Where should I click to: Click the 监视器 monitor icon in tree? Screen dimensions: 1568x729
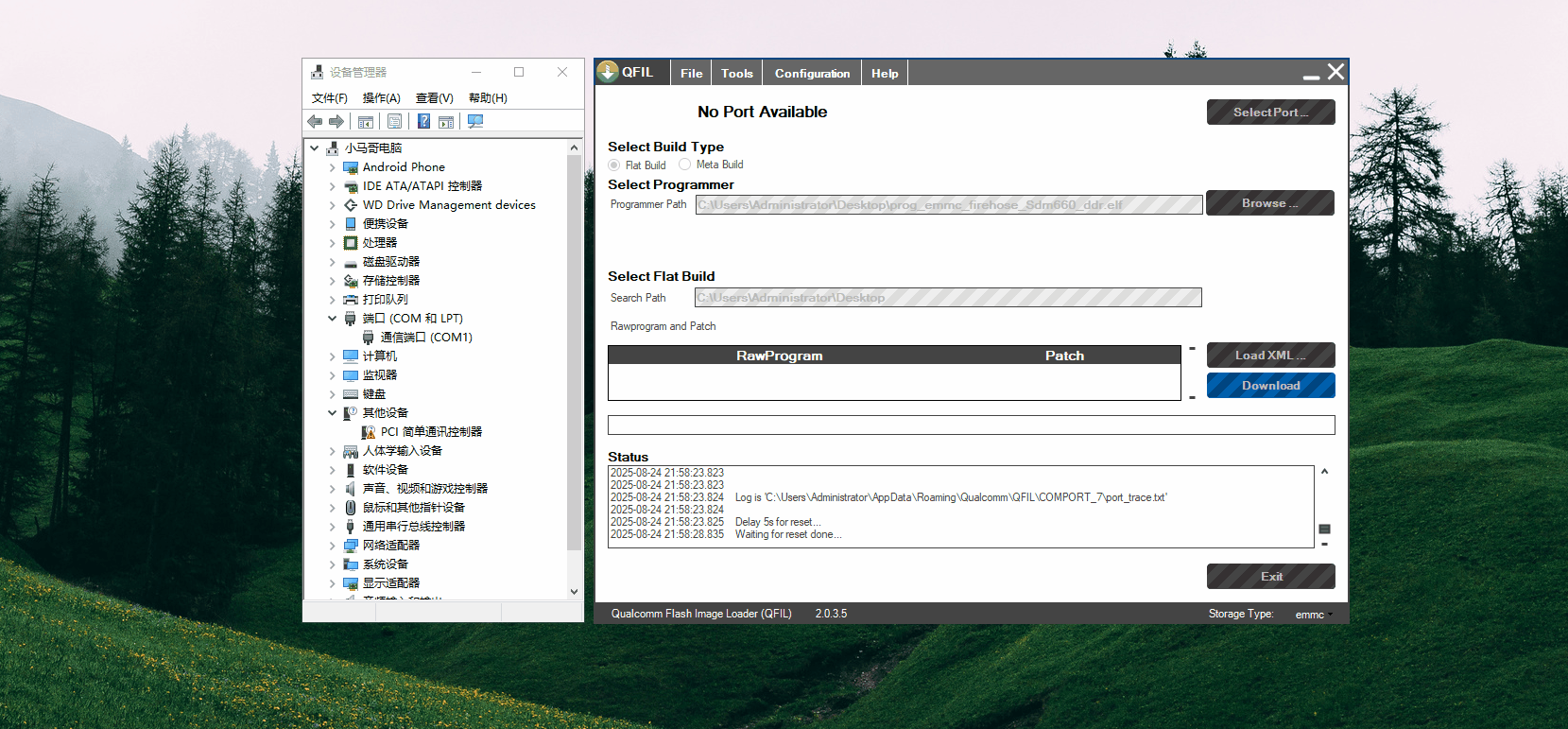coord(351,375)
